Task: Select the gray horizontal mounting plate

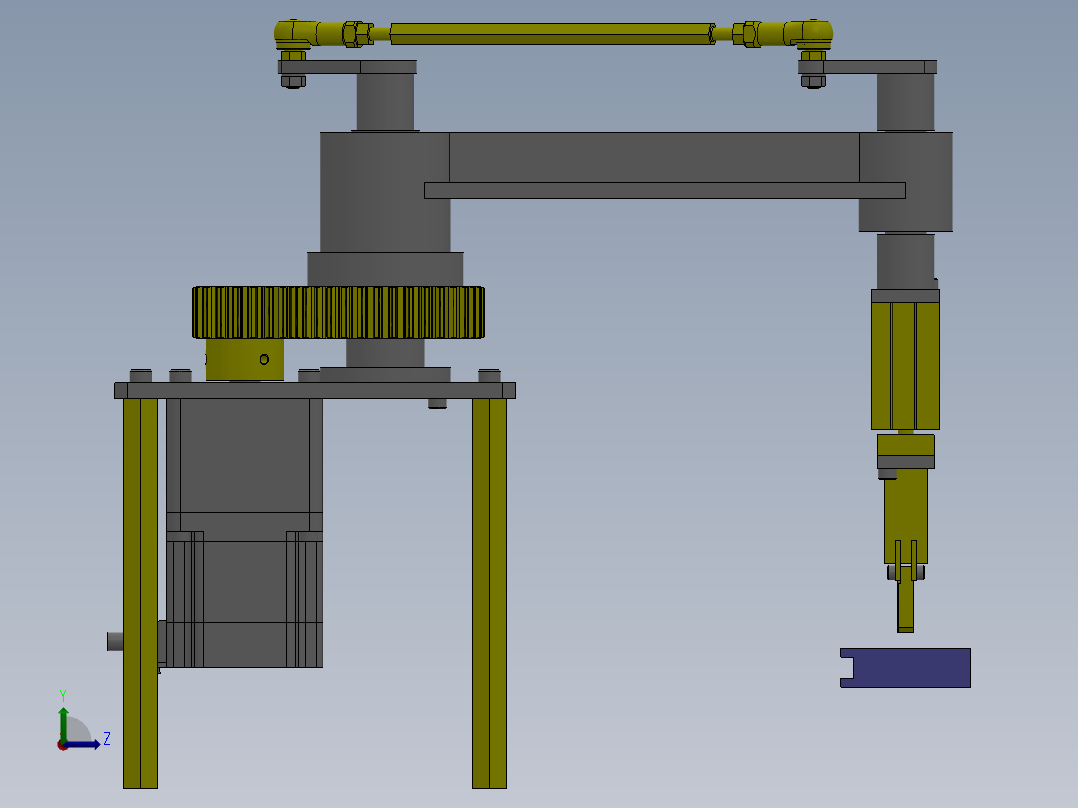Action: point(315,391)
